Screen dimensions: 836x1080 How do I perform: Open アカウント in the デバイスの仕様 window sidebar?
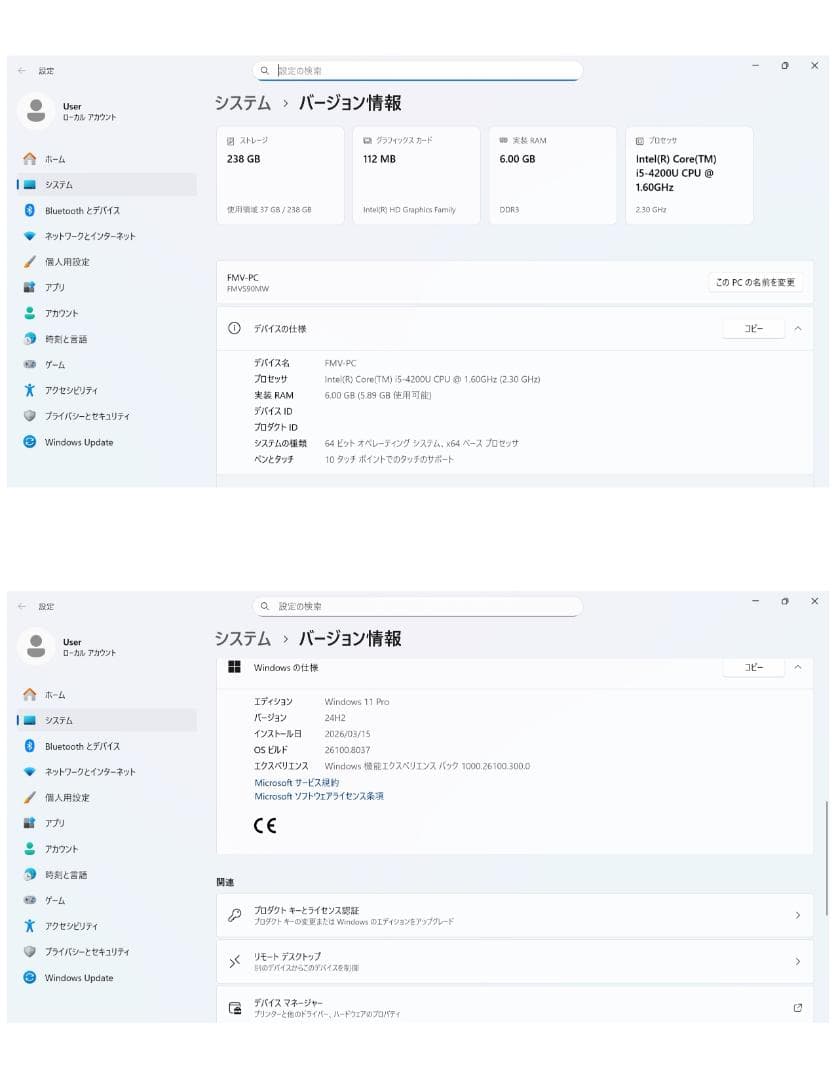[x=107, y=313]
